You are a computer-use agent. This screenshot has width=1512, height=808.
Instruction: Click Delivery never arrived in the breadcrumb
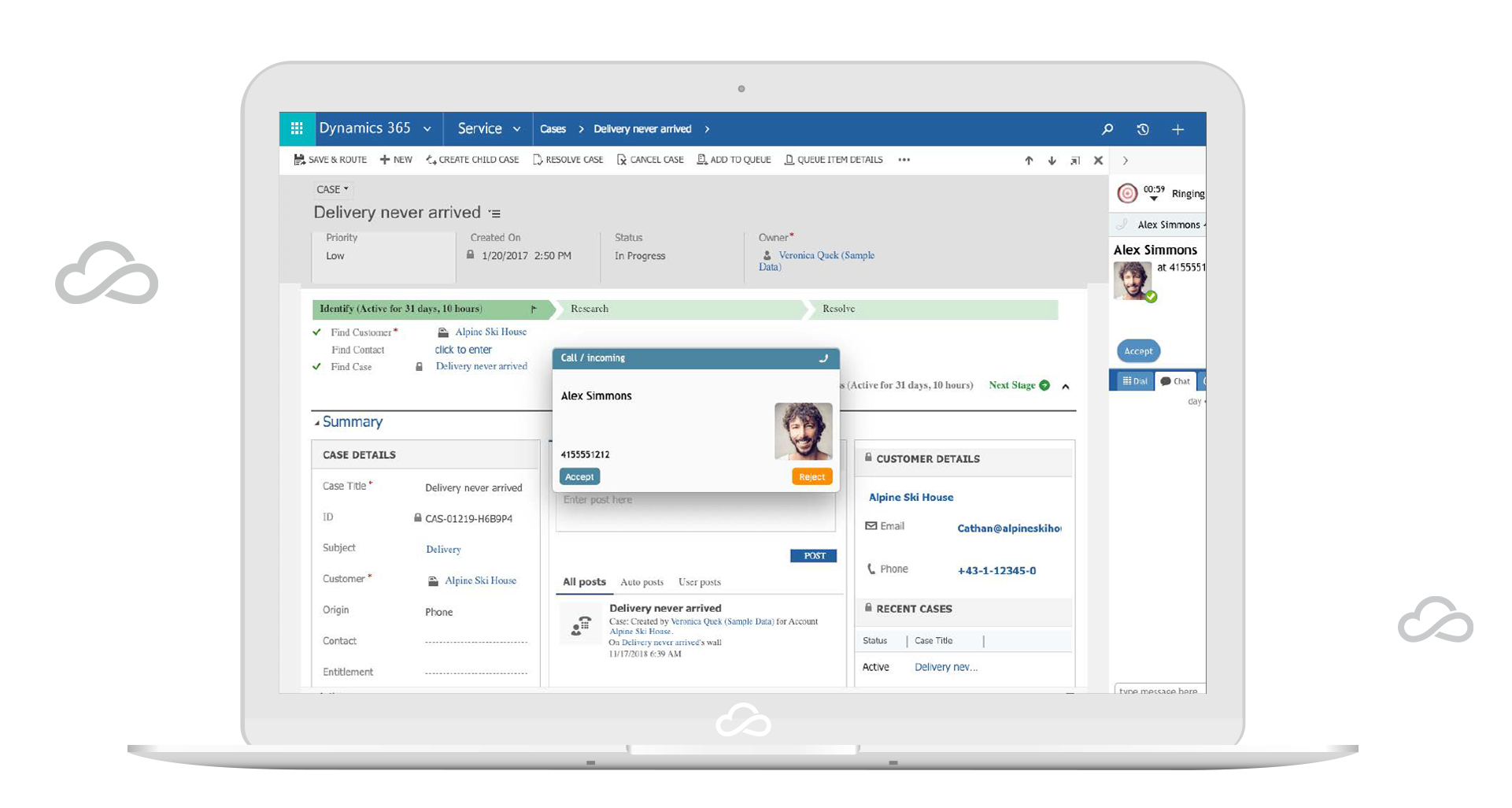coord(642,129)
